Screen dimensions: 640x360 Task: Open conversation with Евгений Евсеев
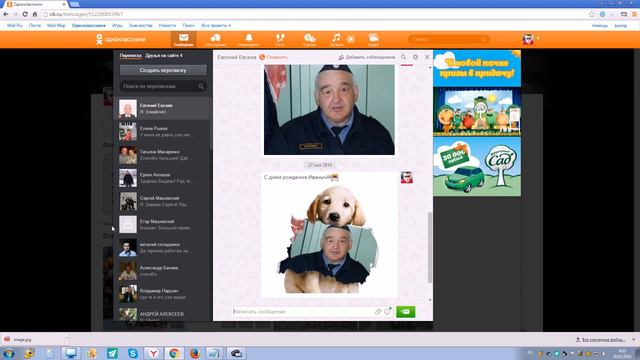pyautogui.click(x=162, y=109)
